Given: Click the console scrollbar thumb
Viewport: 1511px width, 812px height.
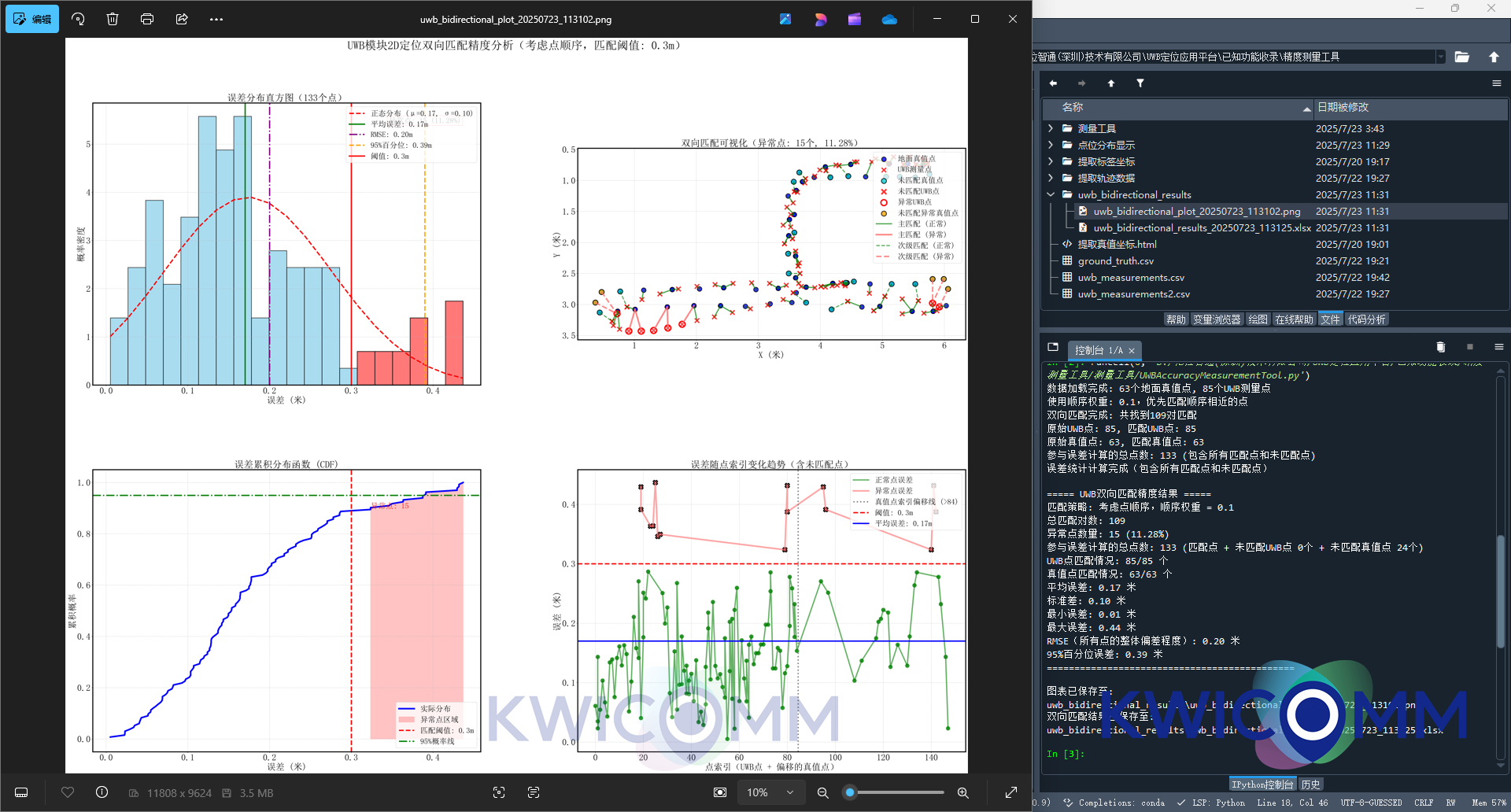Looking at the screenshot, I should pos(1501,592).
